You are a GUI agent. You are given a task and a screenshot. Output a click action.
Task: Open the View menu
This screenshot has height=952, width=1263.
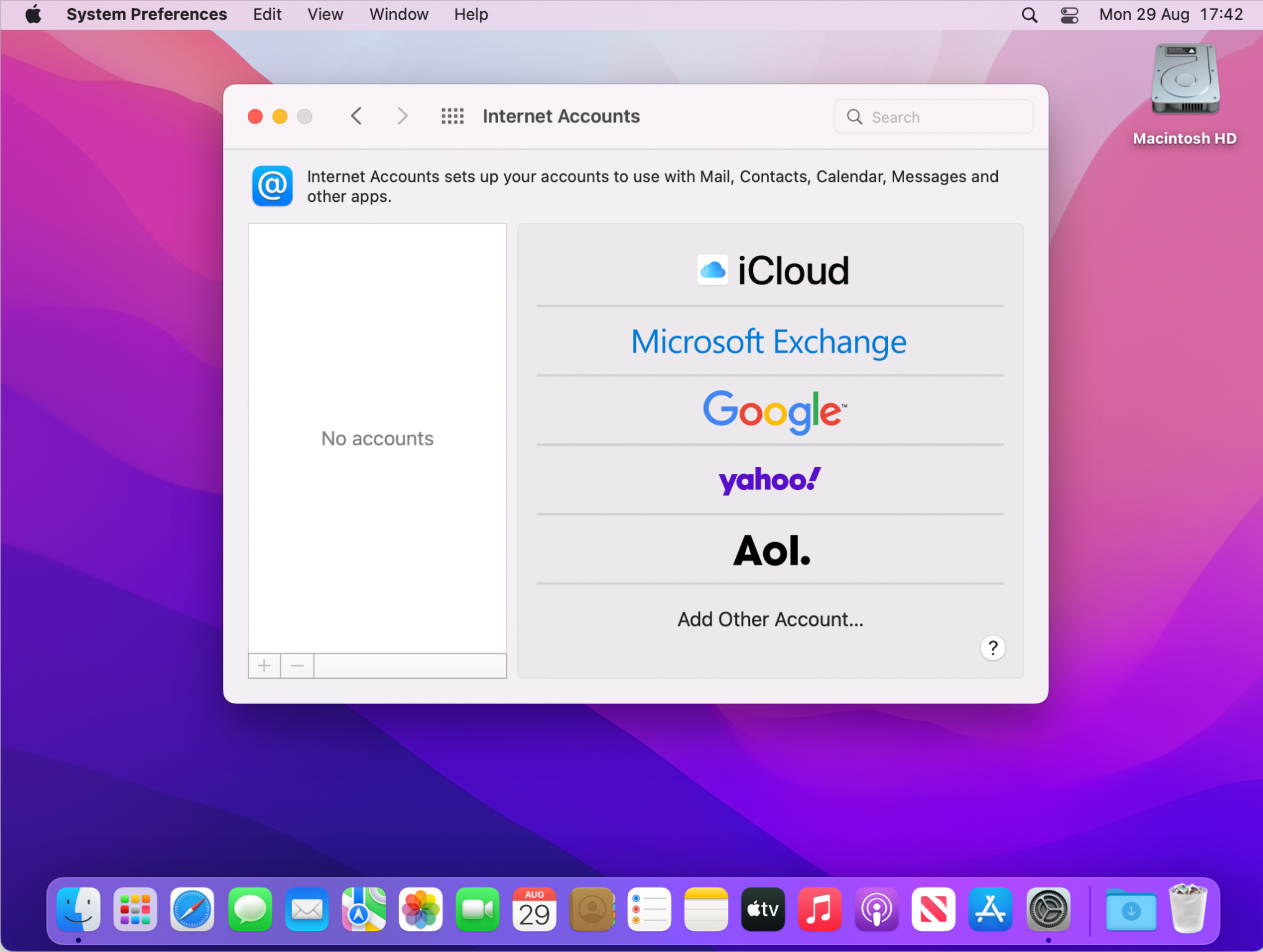pos(325,14)
